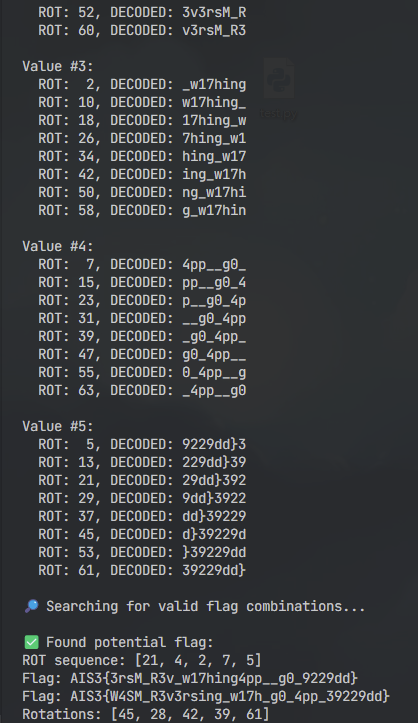Click the magnifying glass emoji before Searching

(31, 606)
